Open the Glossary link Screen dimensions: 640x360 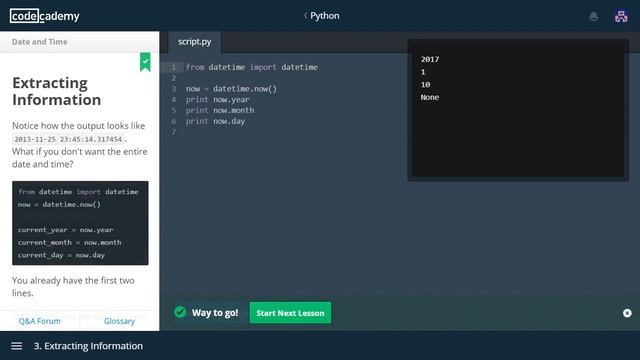coord(119,321)
